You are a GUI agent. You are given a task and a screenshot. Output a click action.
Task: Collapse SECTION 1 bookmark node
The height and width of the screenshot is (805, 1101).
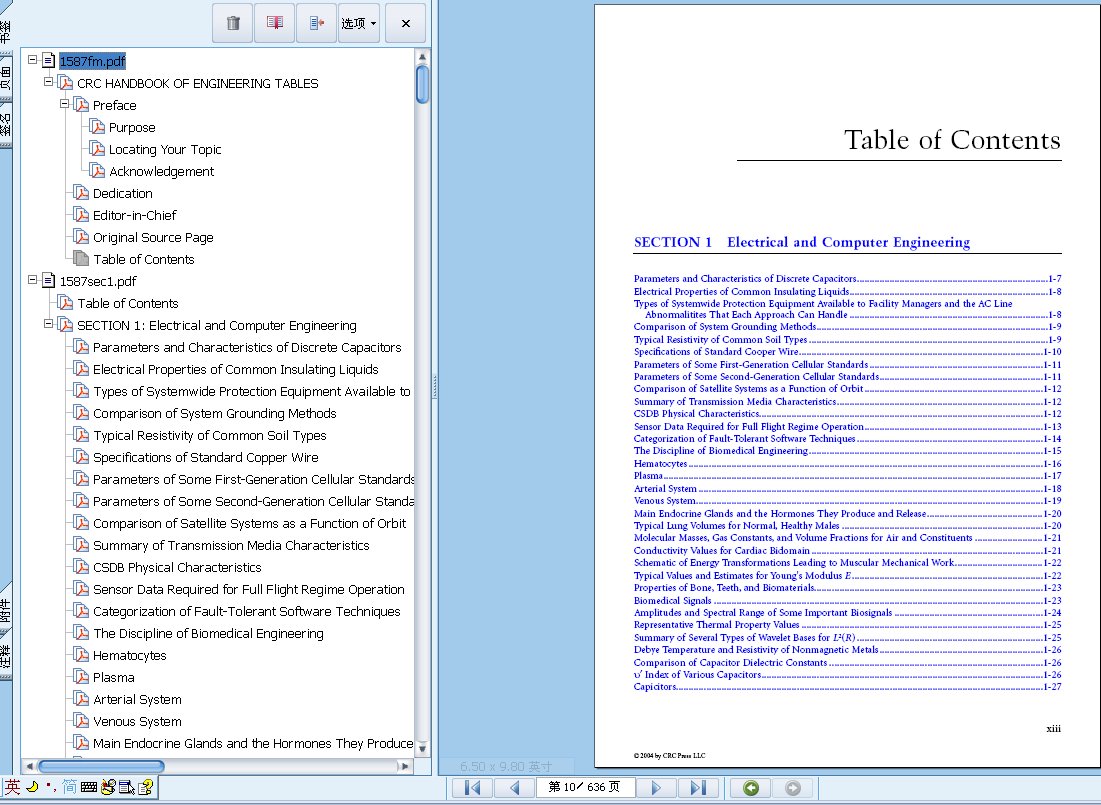pos(48,325)
